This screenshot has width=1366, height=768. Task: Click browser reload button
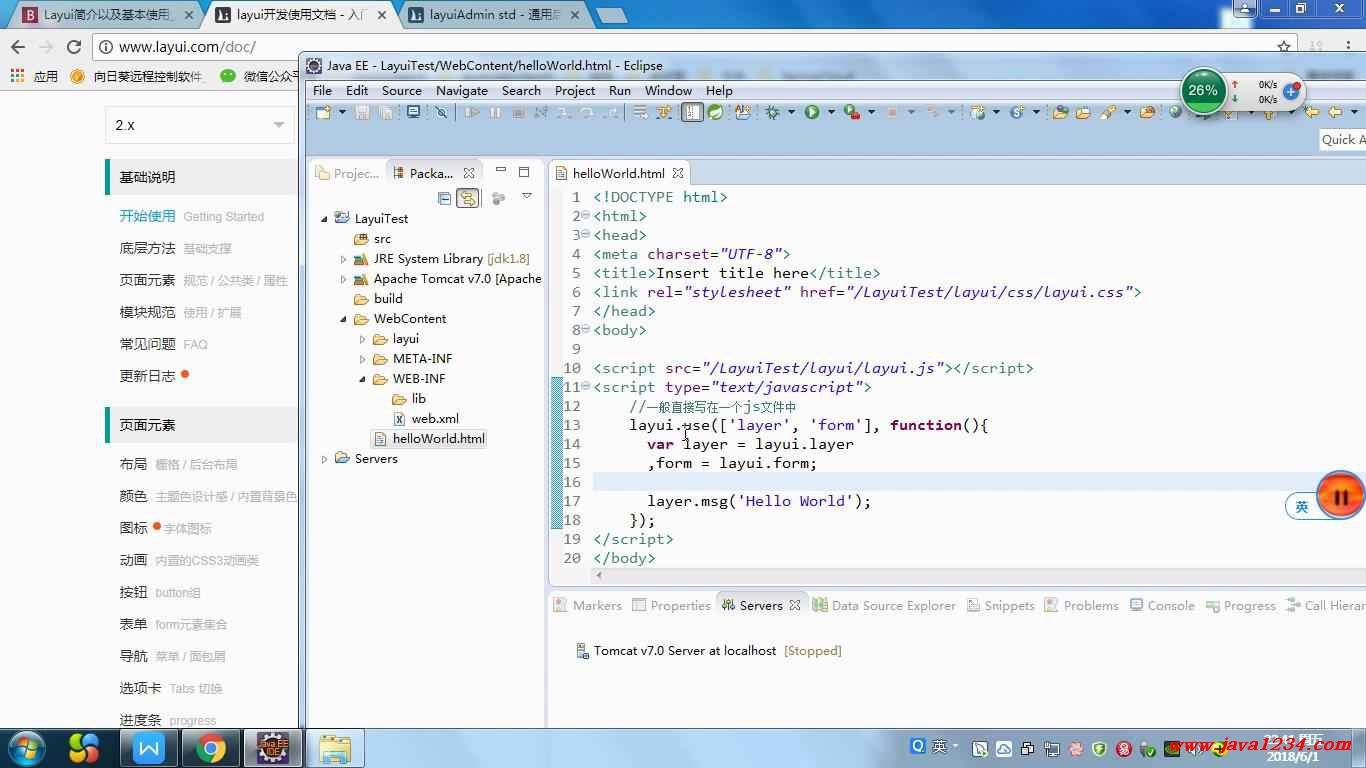pyautogui.click(x=73, y=47)
